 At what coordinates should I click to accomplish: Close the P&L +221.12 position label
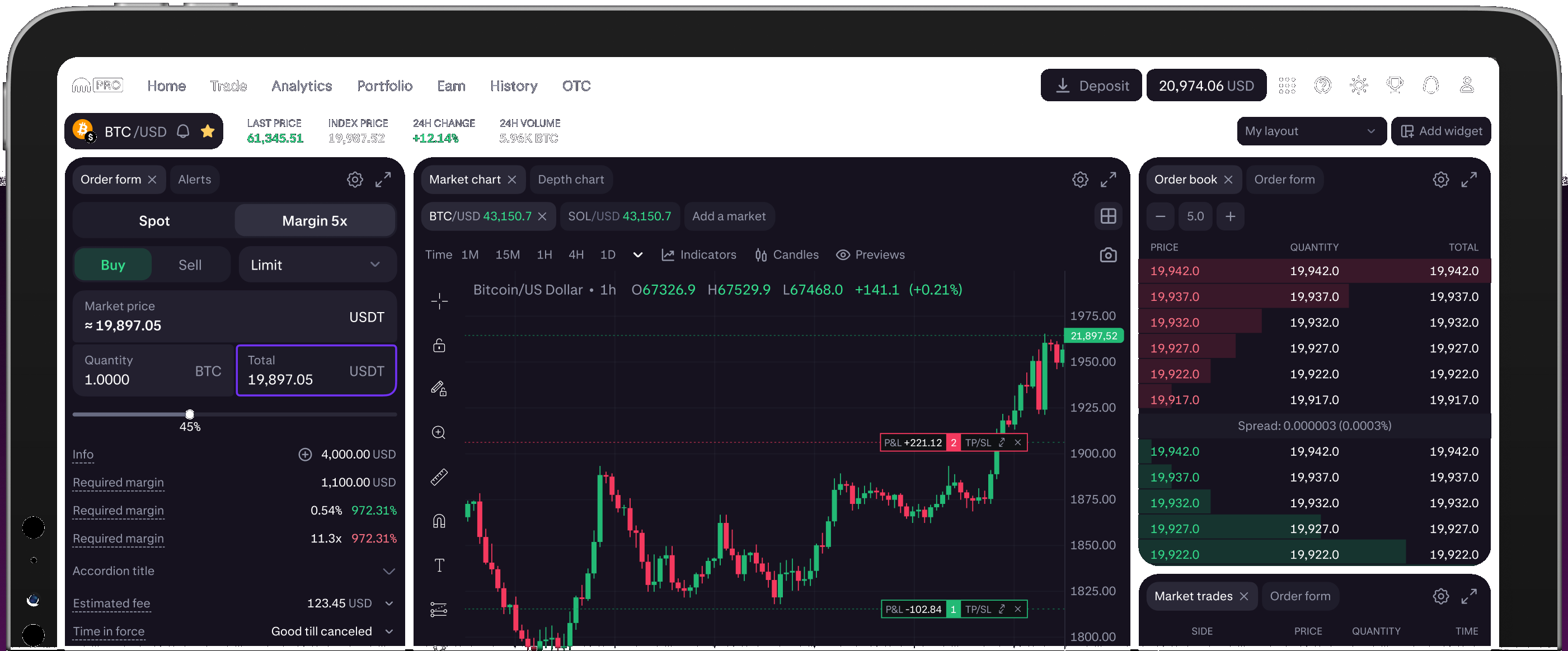click(x=1018, y=442)
